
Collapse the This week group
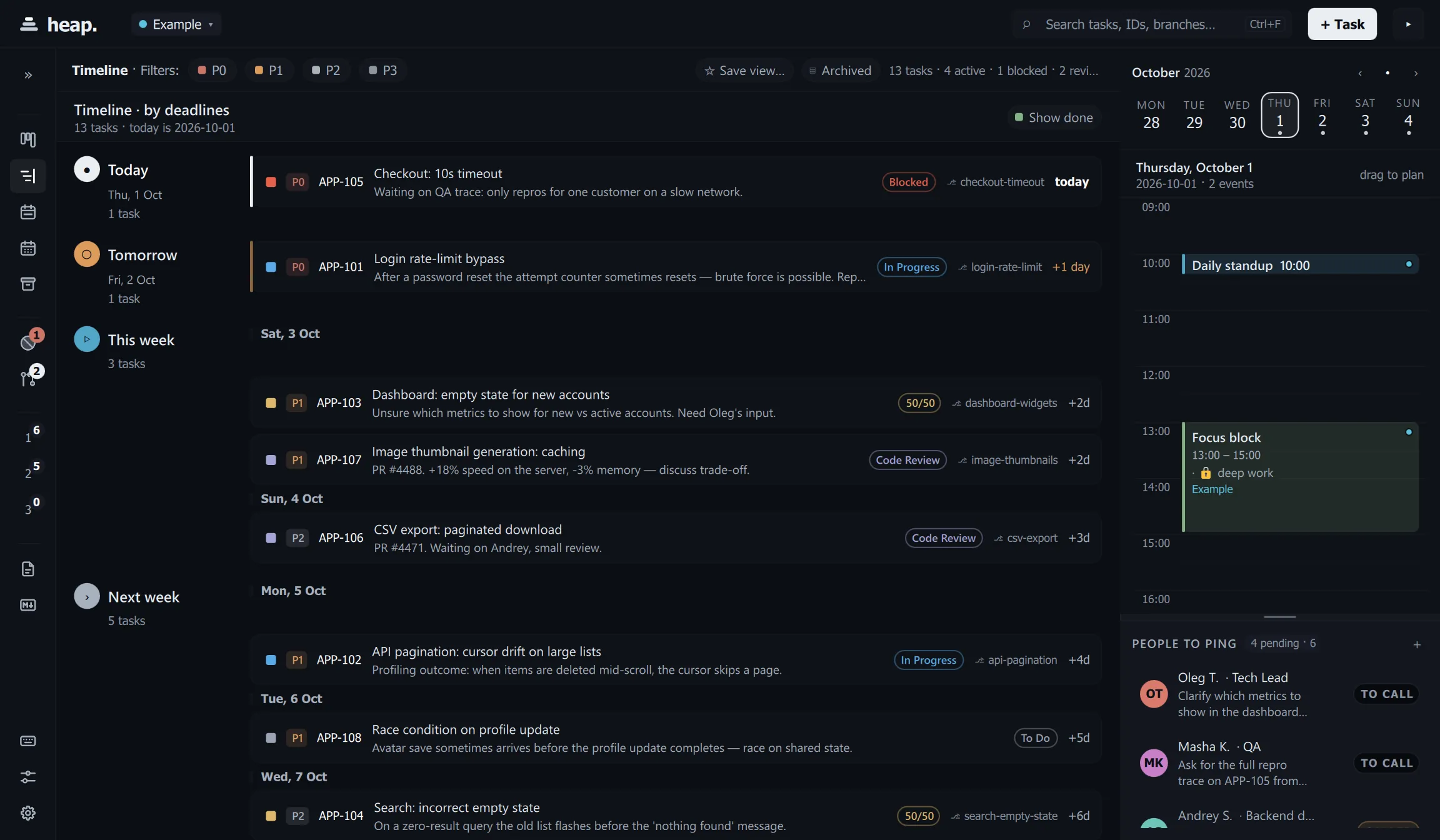point(87,339)
